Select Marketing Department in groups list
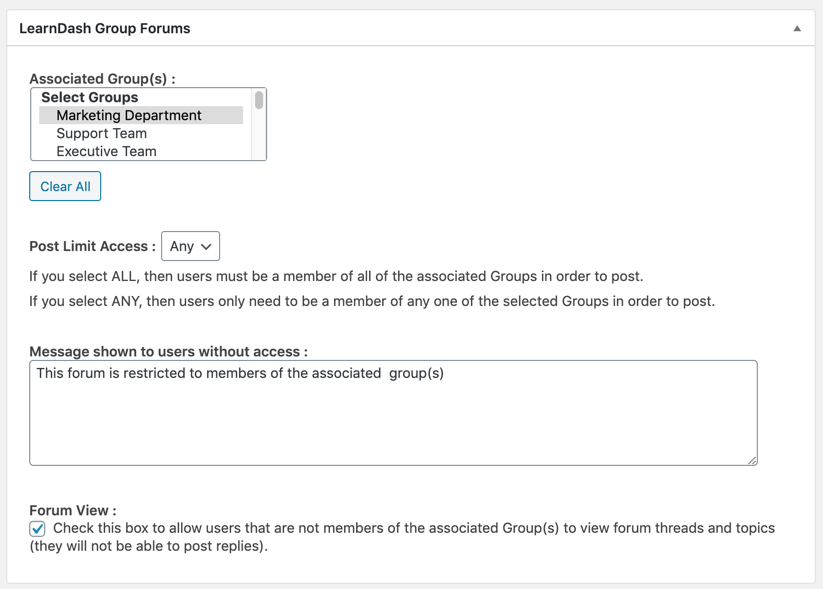This screenshot has width=823, height=589. [129, 116]
